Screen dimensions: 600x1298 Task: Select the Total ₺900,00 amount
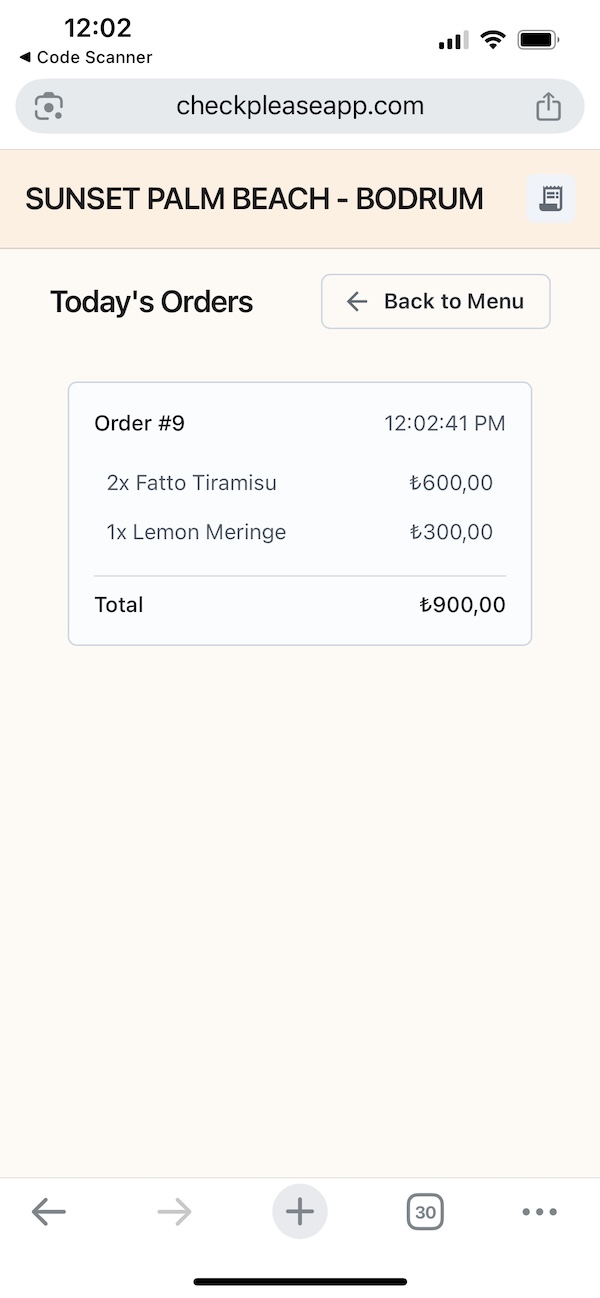pyautogui.click(x=462, y=605)
